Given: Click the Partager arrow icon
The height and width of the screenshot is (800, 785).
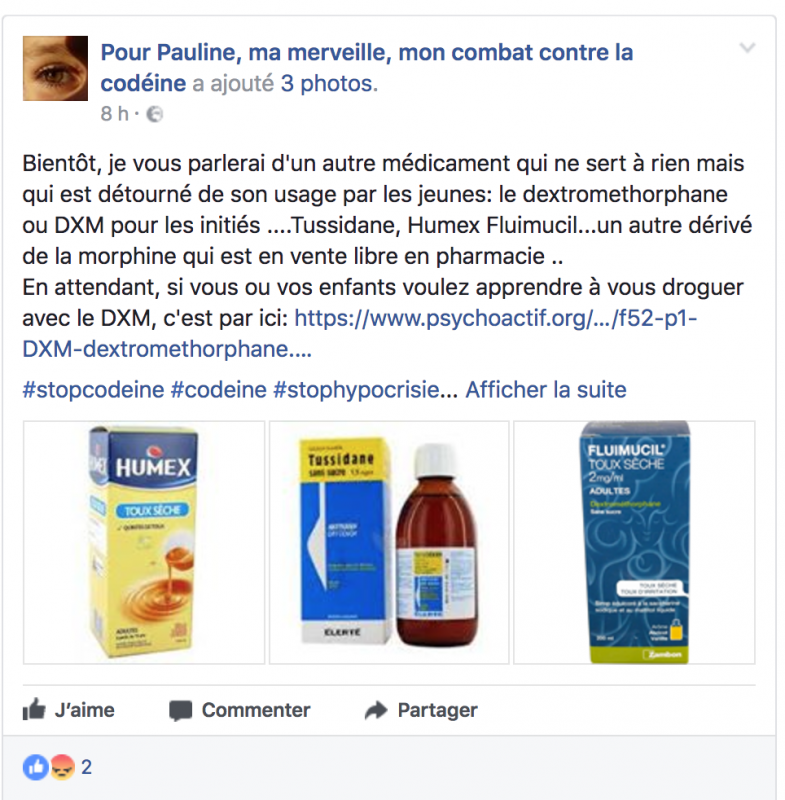Looking at the screenshot, I should point(376,710).
